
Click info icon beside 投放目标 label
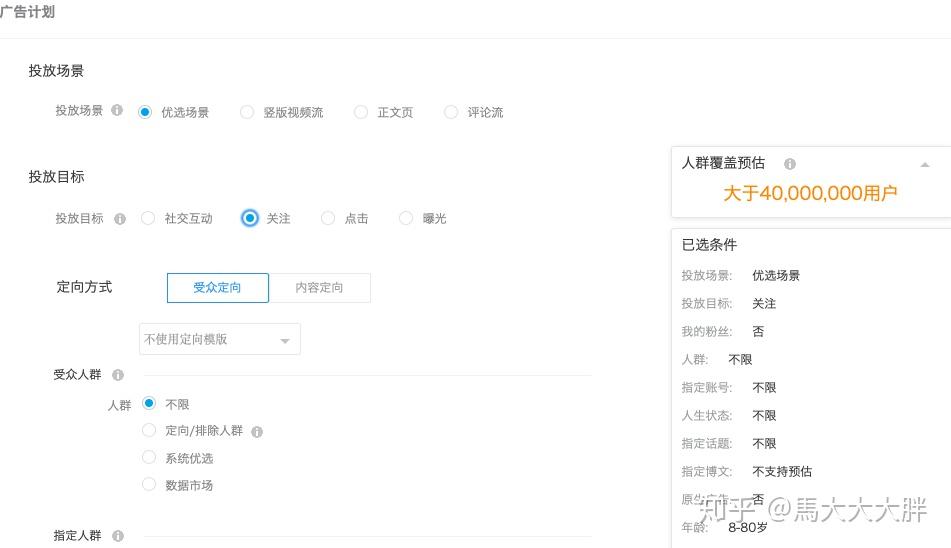point(120,219)
